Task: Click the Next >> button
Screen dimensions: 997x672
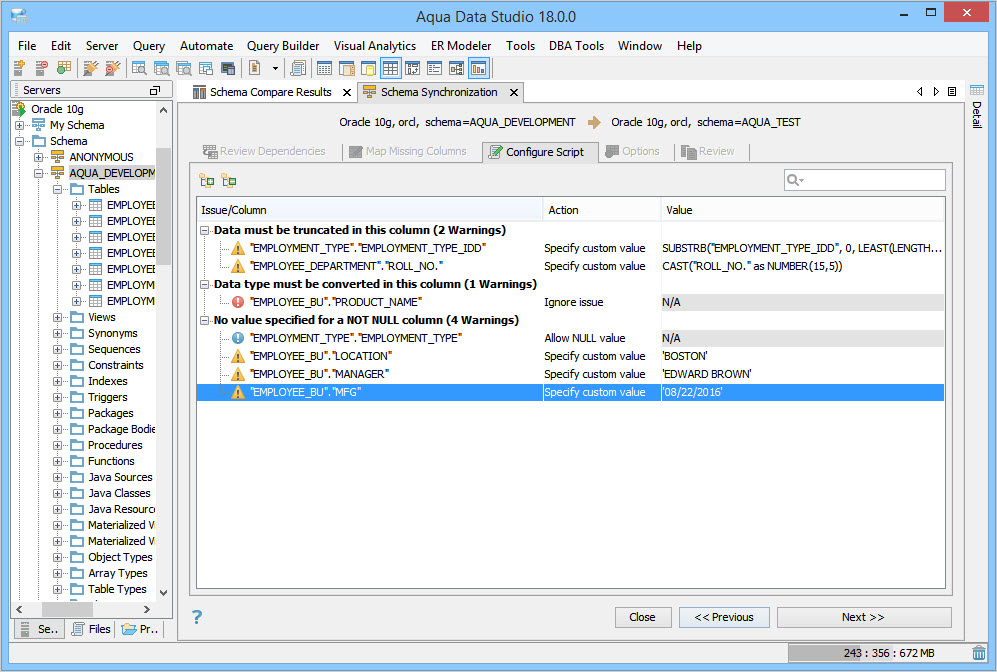Action: click(863, 617)
